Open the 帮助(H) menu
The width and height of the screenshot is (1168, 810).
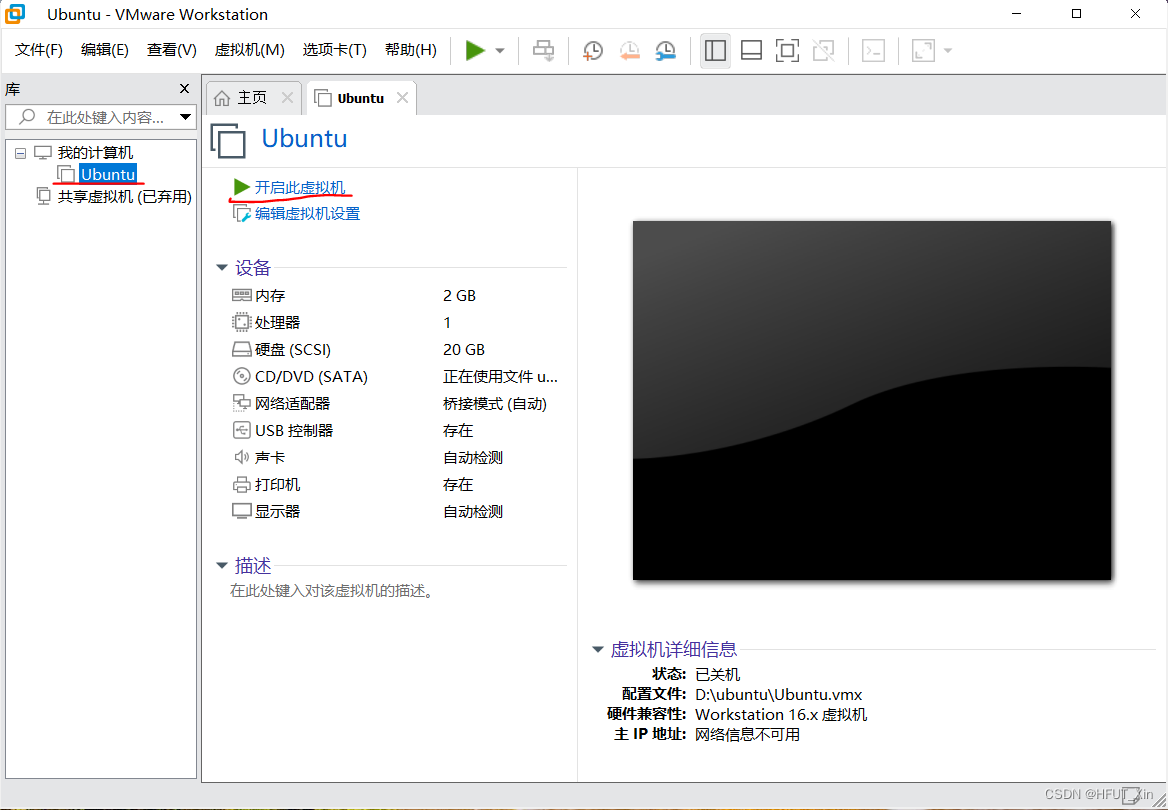point(410,50)
